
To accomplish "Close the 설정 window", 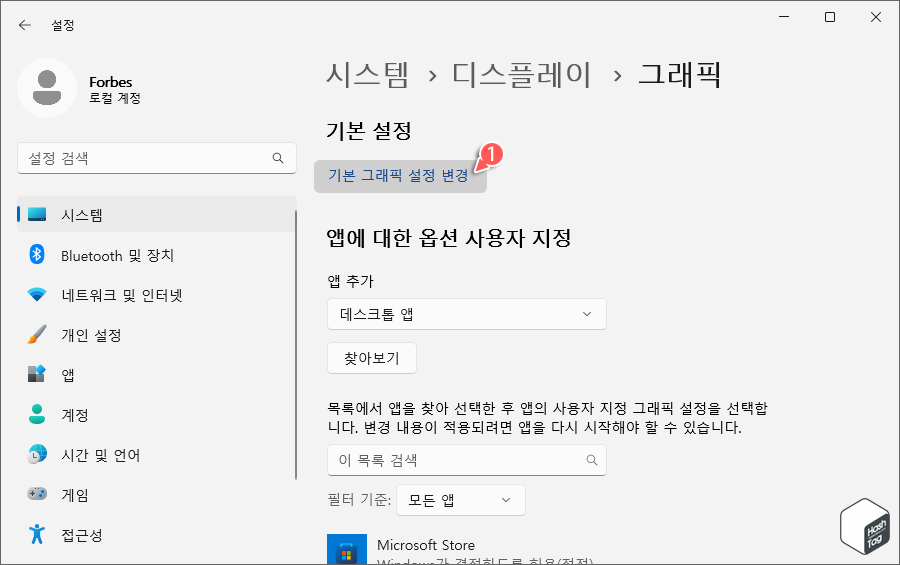I will point(876,17).
